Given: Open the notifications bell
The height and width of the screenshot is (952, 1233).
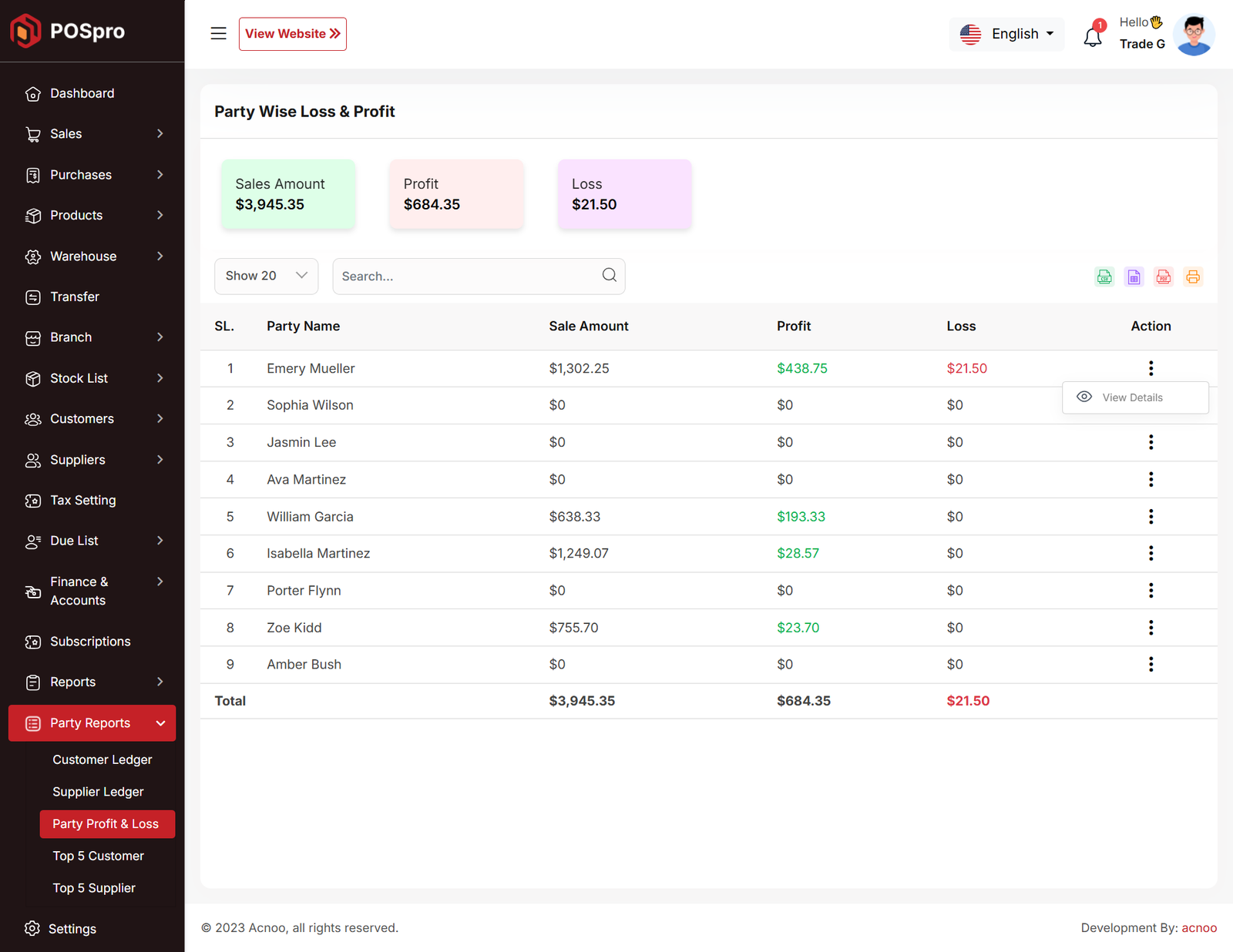Looking at the screenshot, I should (x=1093, y=35).
